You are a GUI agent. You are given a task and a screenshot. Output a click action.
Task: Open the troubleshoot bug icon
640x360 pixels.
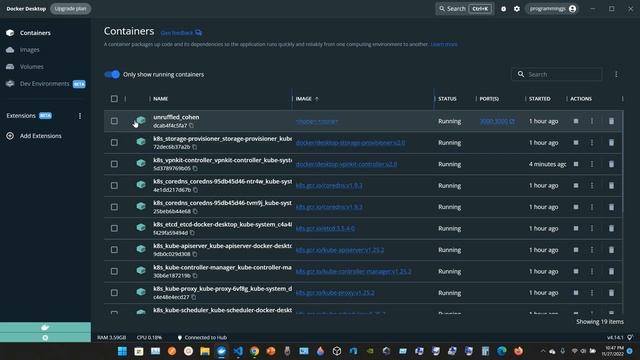(x=503, y=9)
